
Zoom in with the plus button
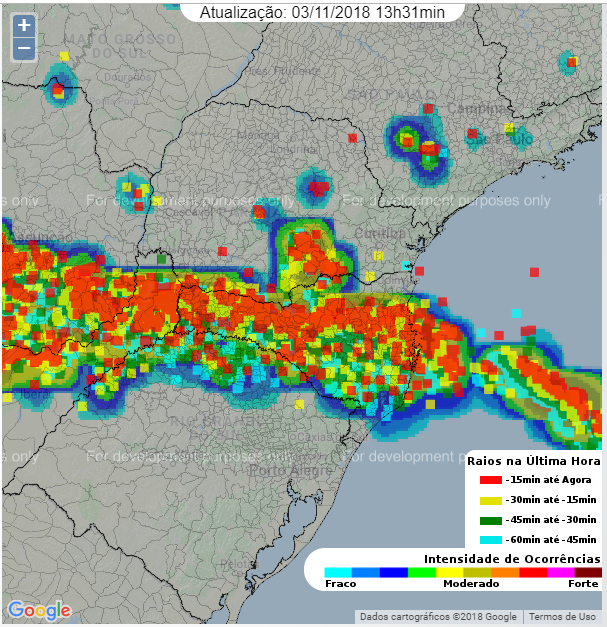click(x=24, y=26)
